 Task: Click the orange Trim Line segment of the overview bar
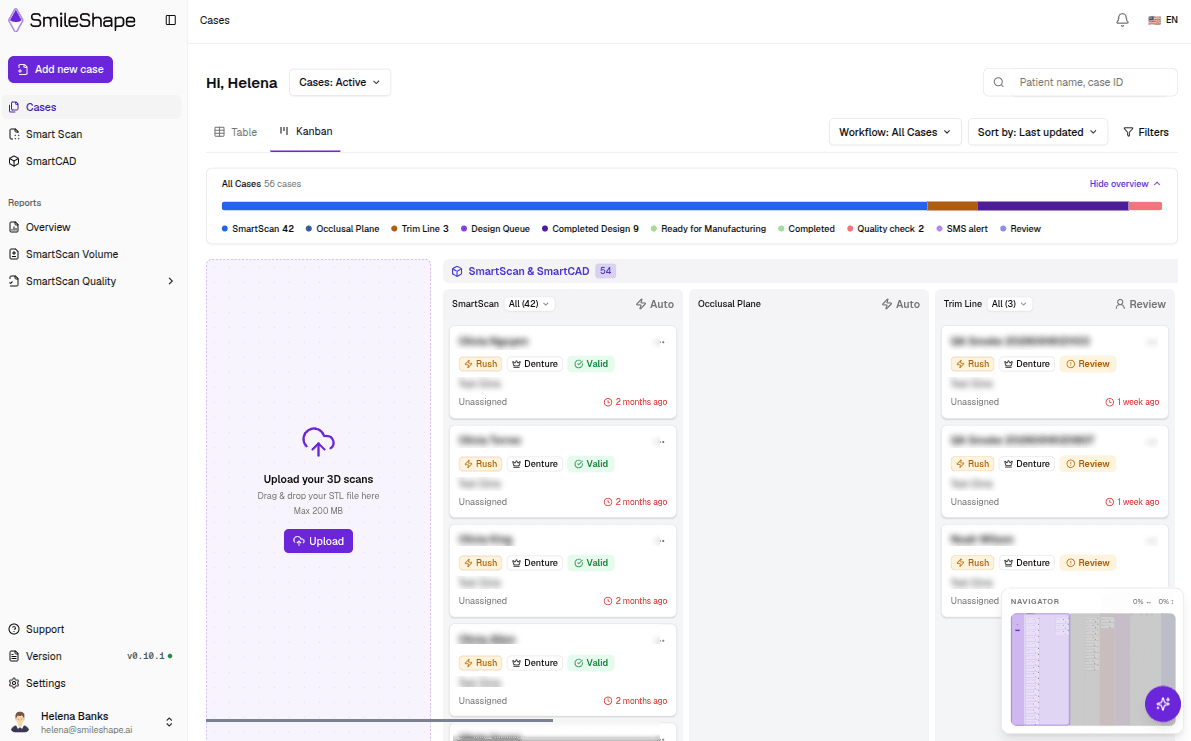(952, 206)
